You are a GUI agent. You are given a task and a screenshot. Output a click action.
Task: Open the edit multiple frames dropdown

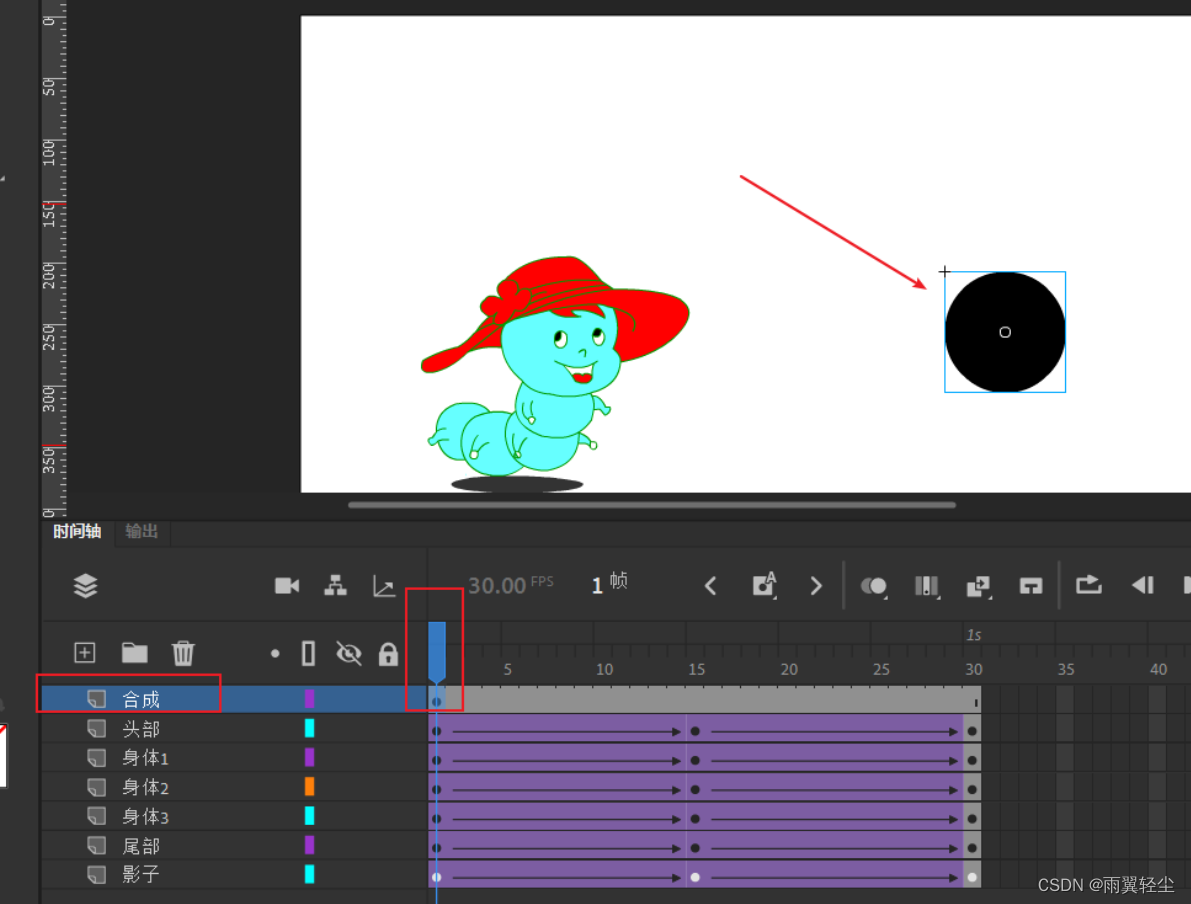pyautogui.click(x=927, y=586)
